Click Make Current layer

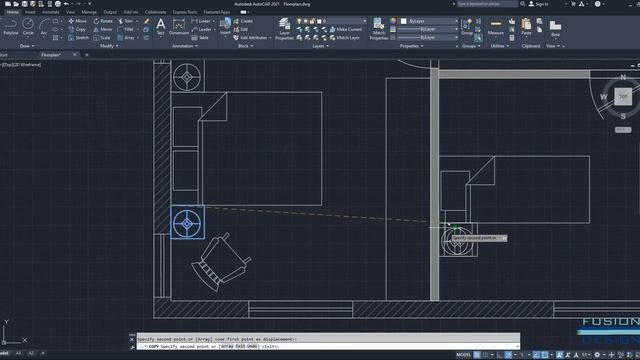tap(346, 29)
